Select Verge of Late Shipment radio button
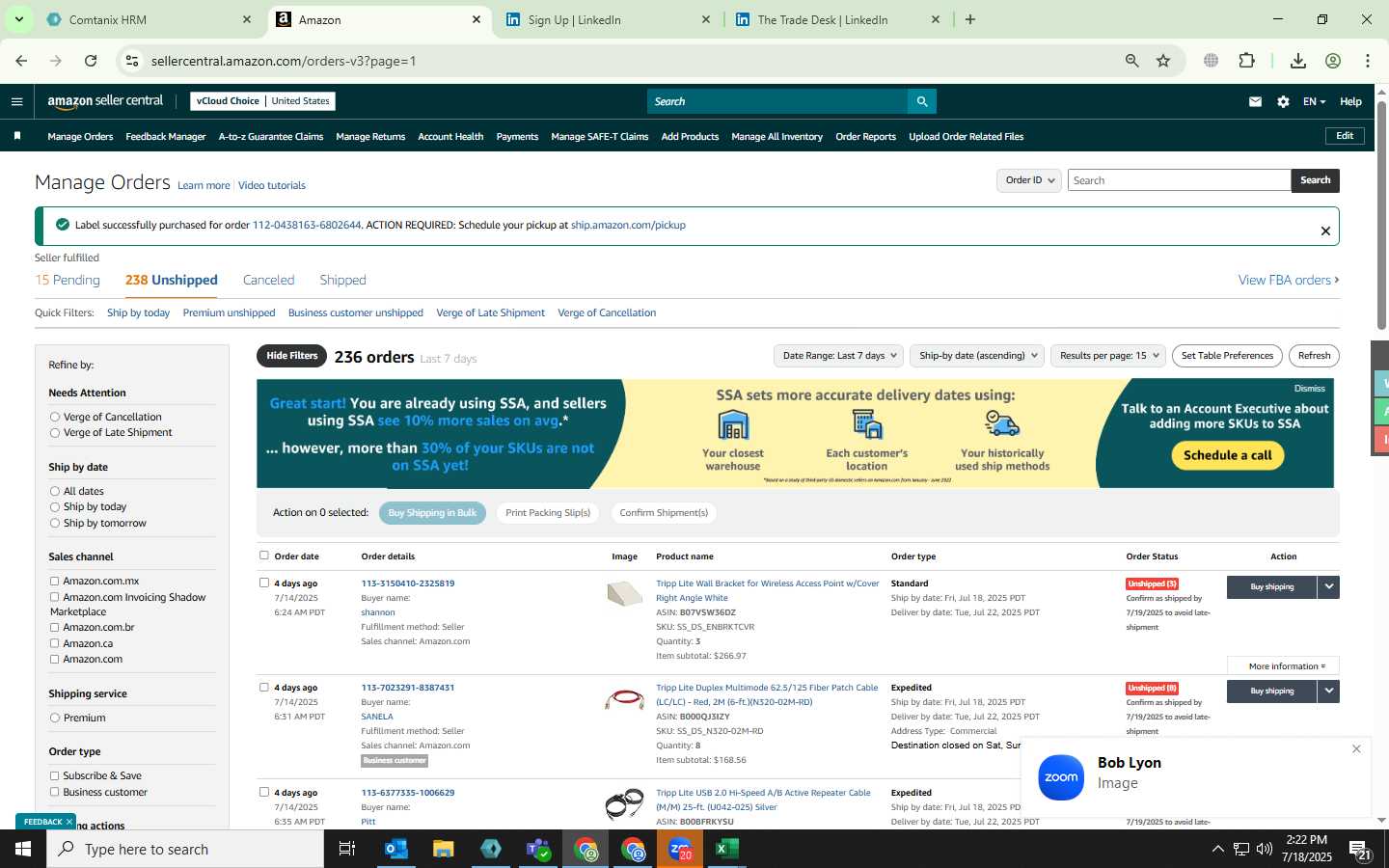 [55, 433]
